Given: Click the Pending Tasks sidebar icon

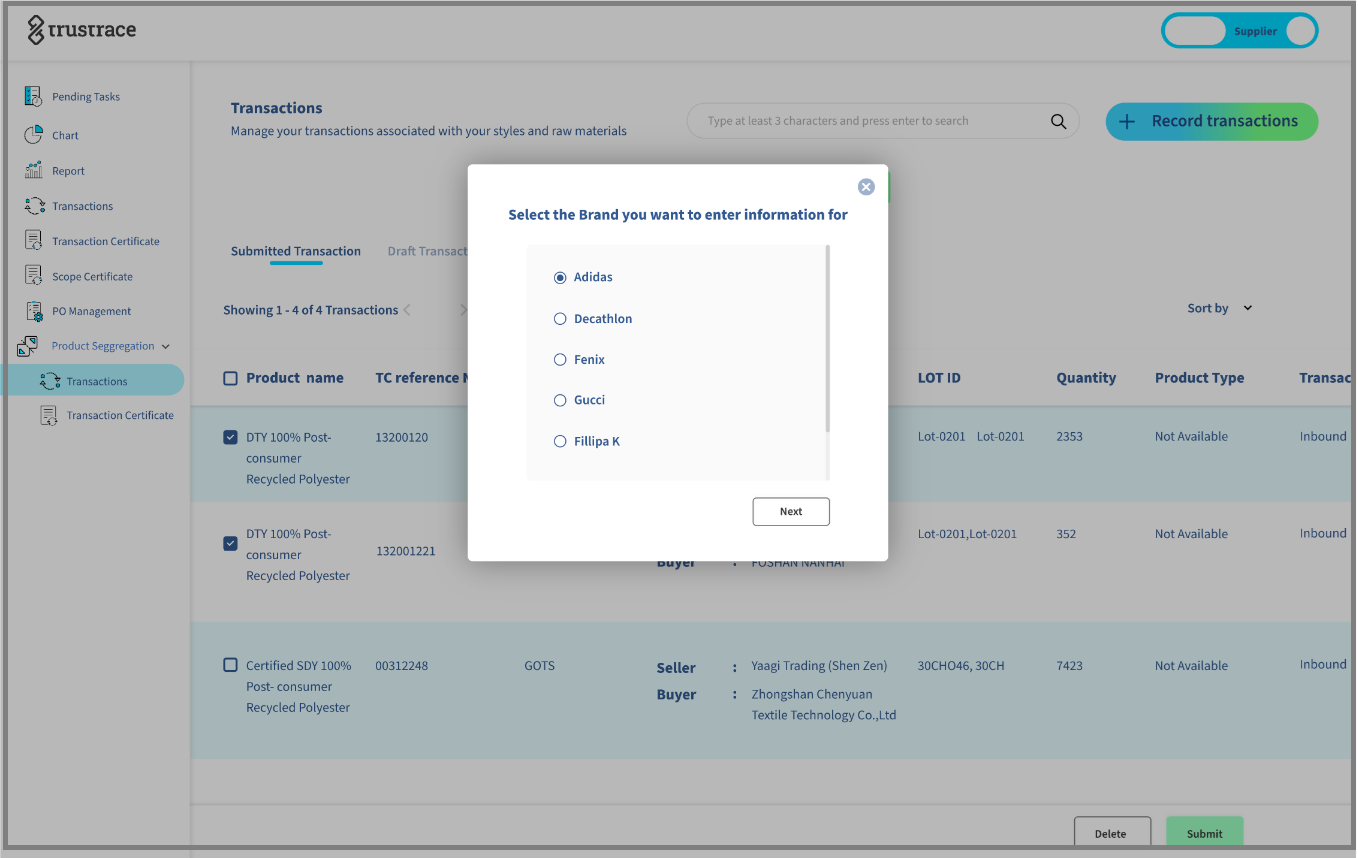Looking at the screenshot, I should [x=34, y=96].
